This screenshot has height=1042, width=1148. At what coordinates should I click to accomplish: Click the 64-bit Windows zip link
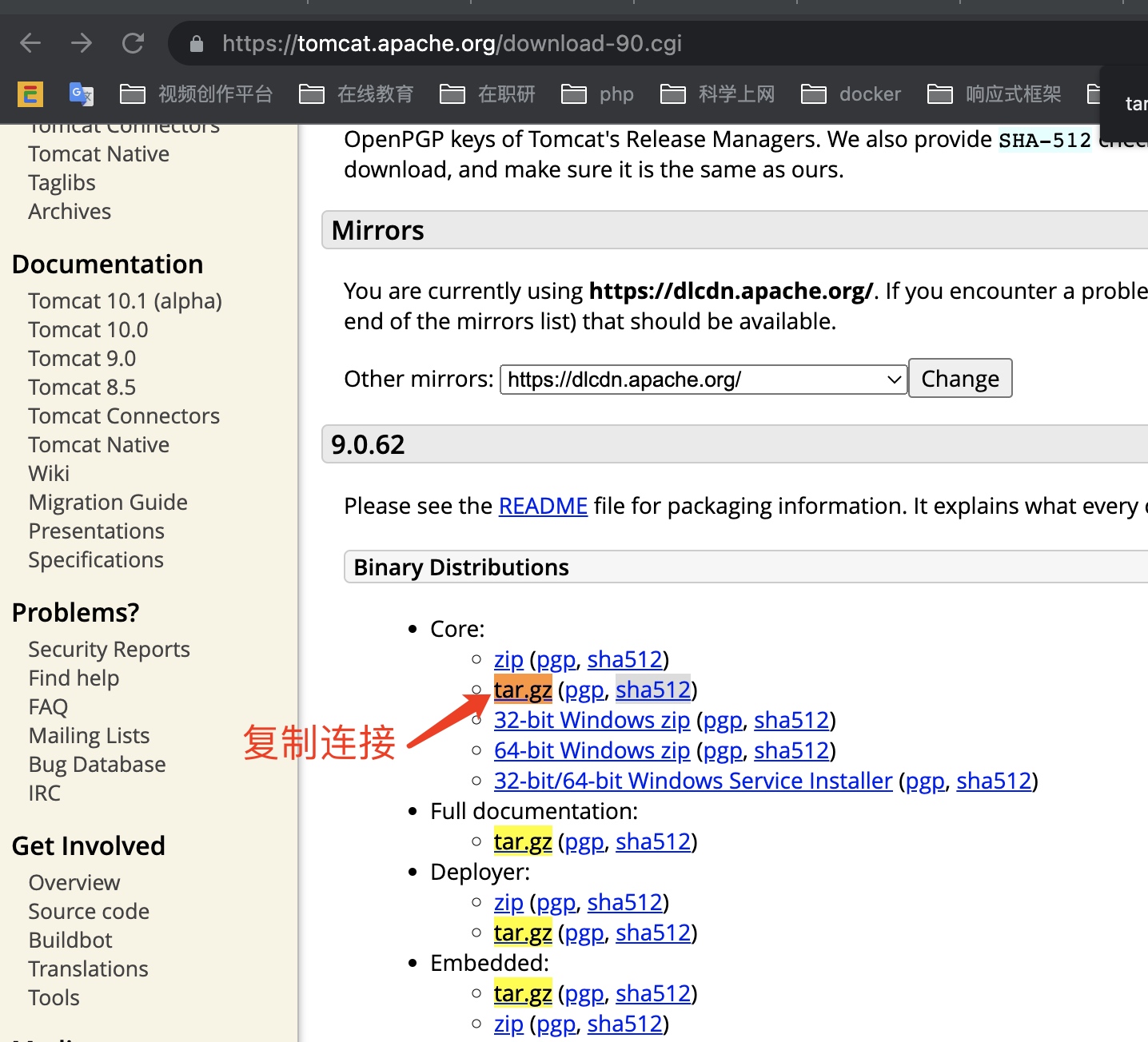coord(592,751)
